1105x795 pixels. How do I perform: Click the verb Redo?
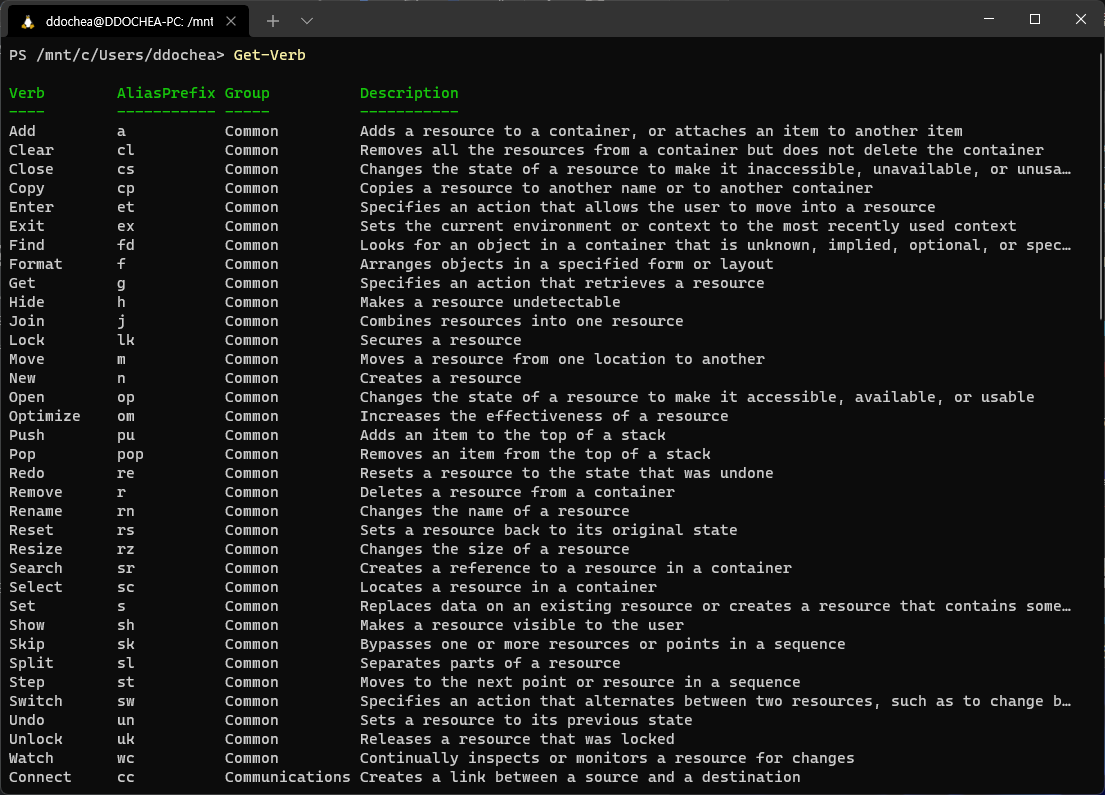27,474
